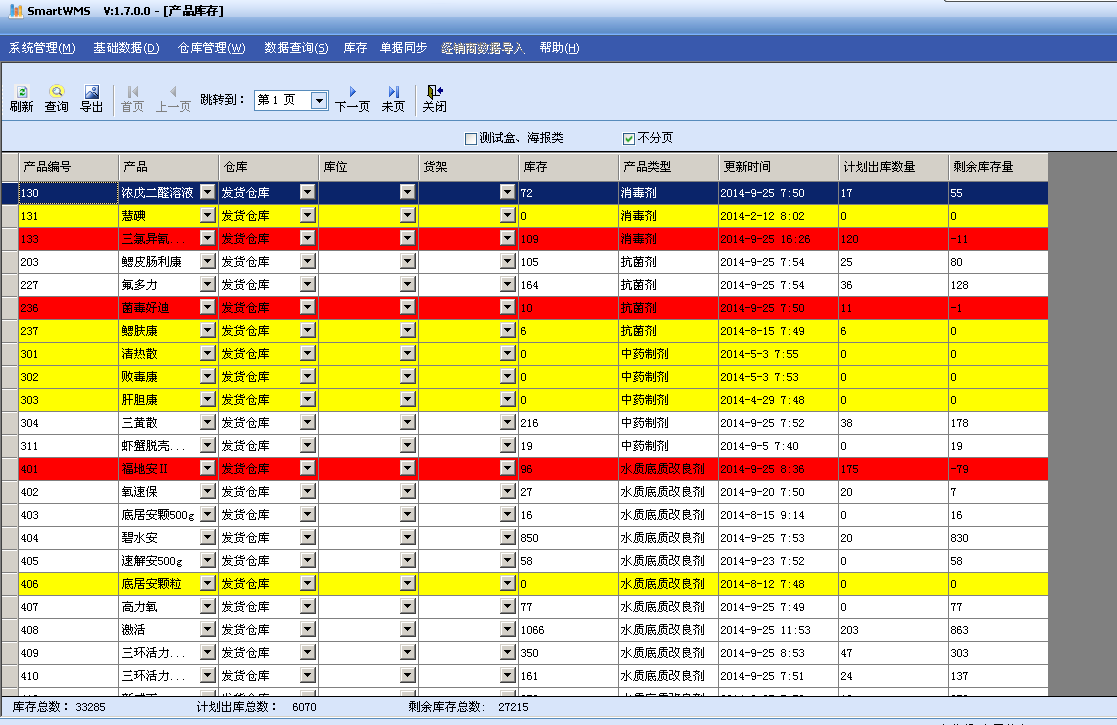Click the 剩余库存量 cell for product 404
The height and width of the screenshot is (725, 1117).
click(x=997, y=538)
